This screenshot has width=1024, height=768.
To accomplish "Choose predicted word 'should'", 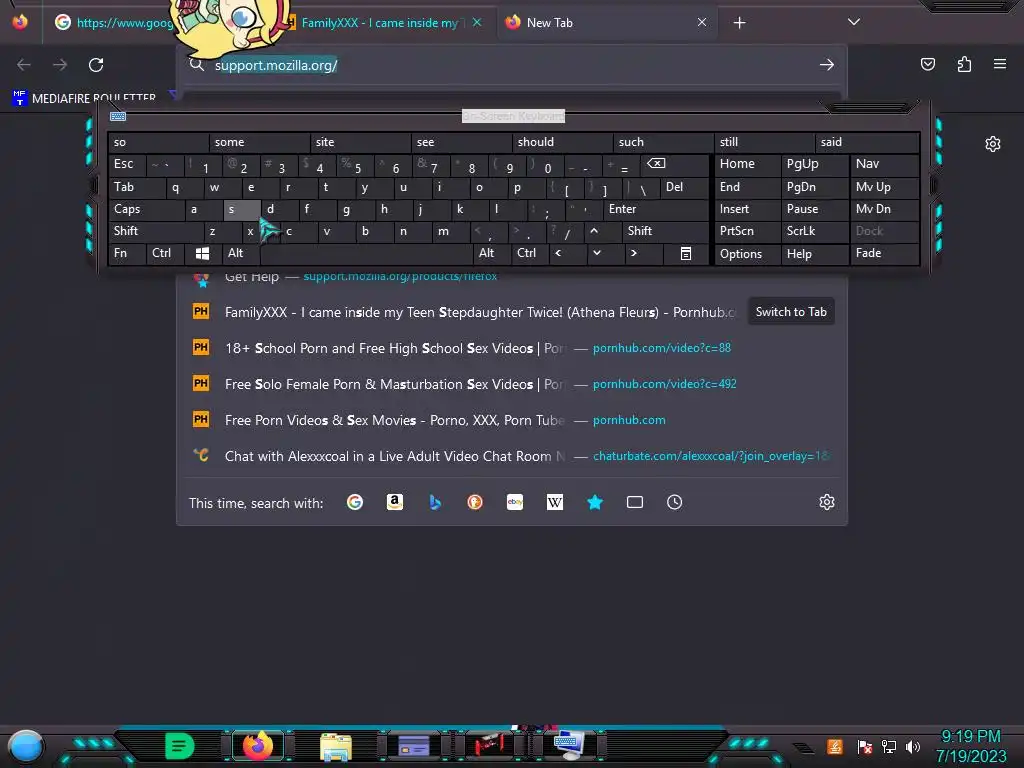I will (562, 142).
